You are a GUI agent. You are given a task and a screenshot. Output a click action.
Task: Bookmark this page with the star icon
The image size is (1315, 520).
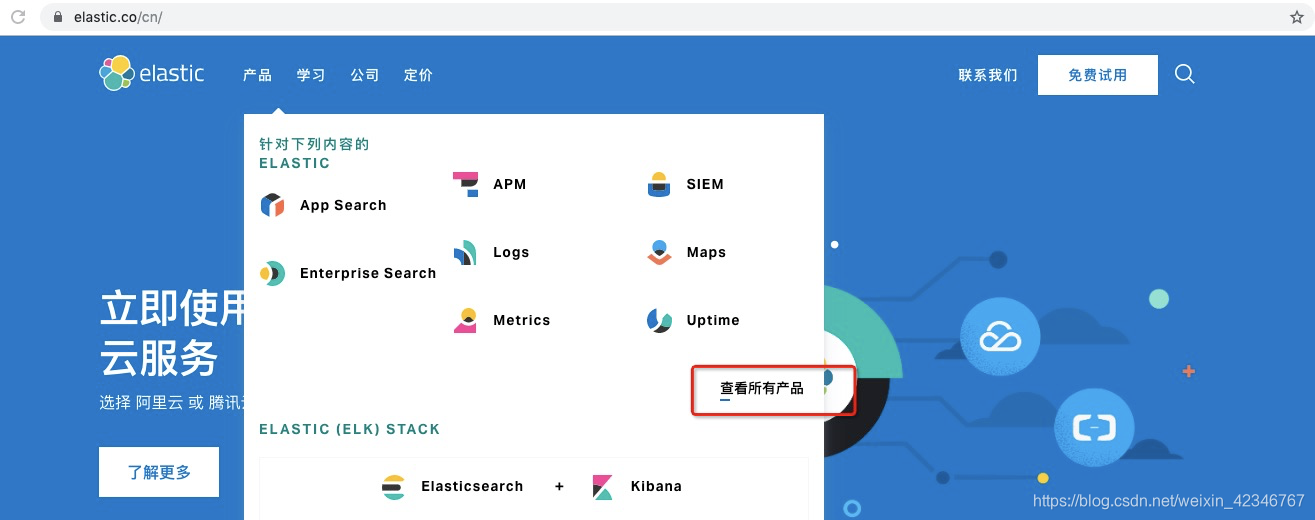(1297, 17)
